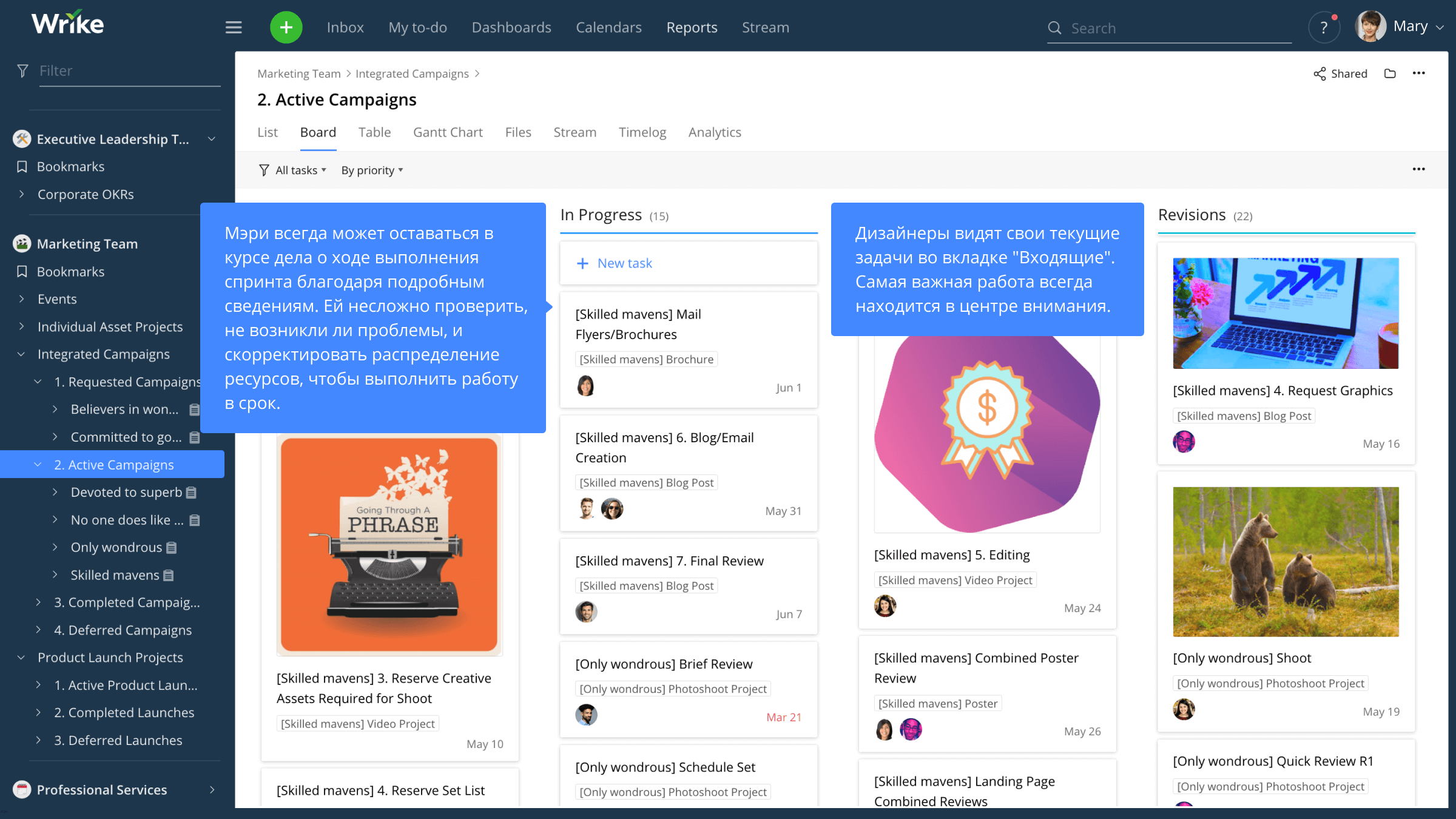Open the board options three-dot menu
Viewport: 1456px width, 819px height.
coord(1418,169)
